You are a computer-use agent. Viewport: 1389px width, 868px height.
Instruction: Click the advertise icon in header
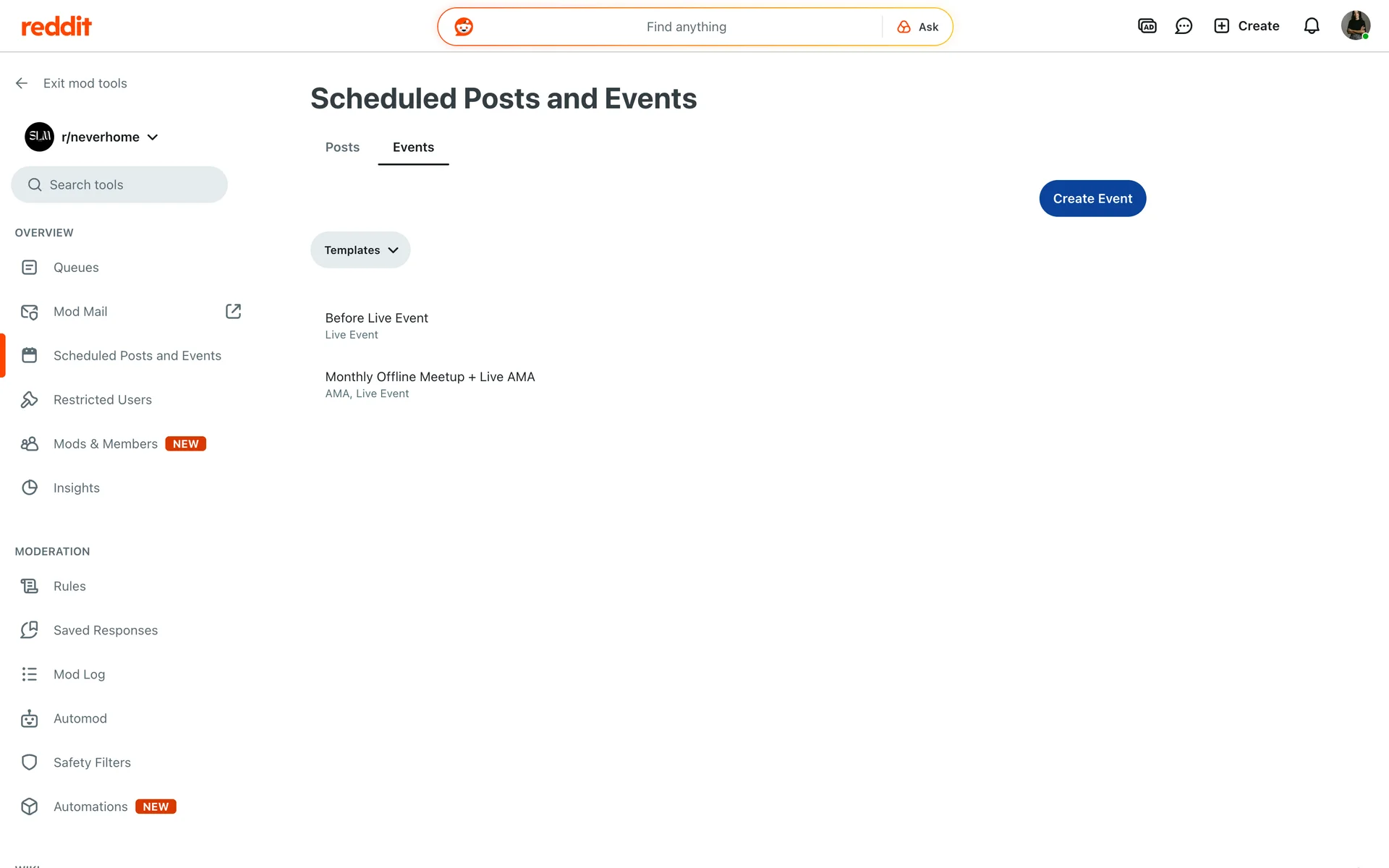(1147, 26)
